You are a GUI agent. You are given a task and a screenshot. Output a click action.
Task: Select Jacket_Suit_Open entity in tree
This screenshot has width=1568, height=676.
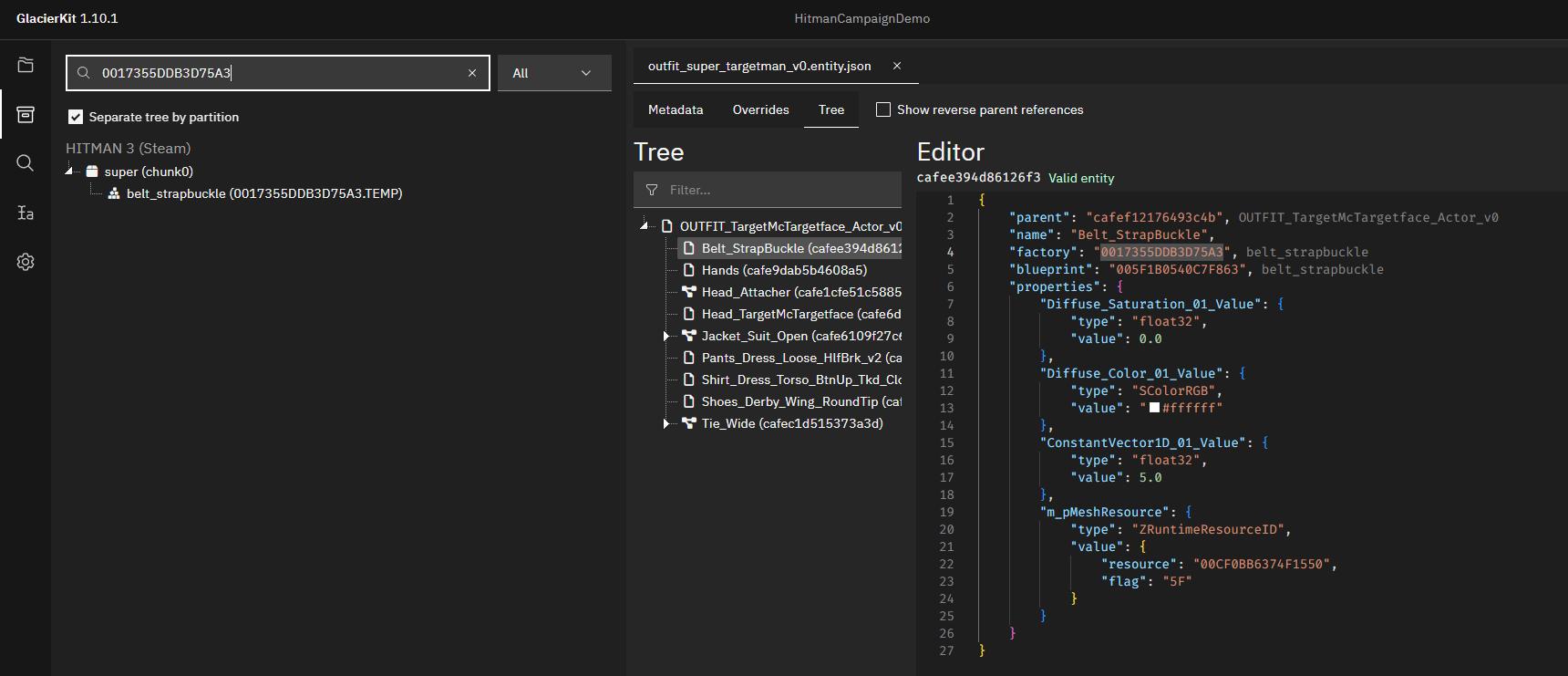(x=801, y=336)
